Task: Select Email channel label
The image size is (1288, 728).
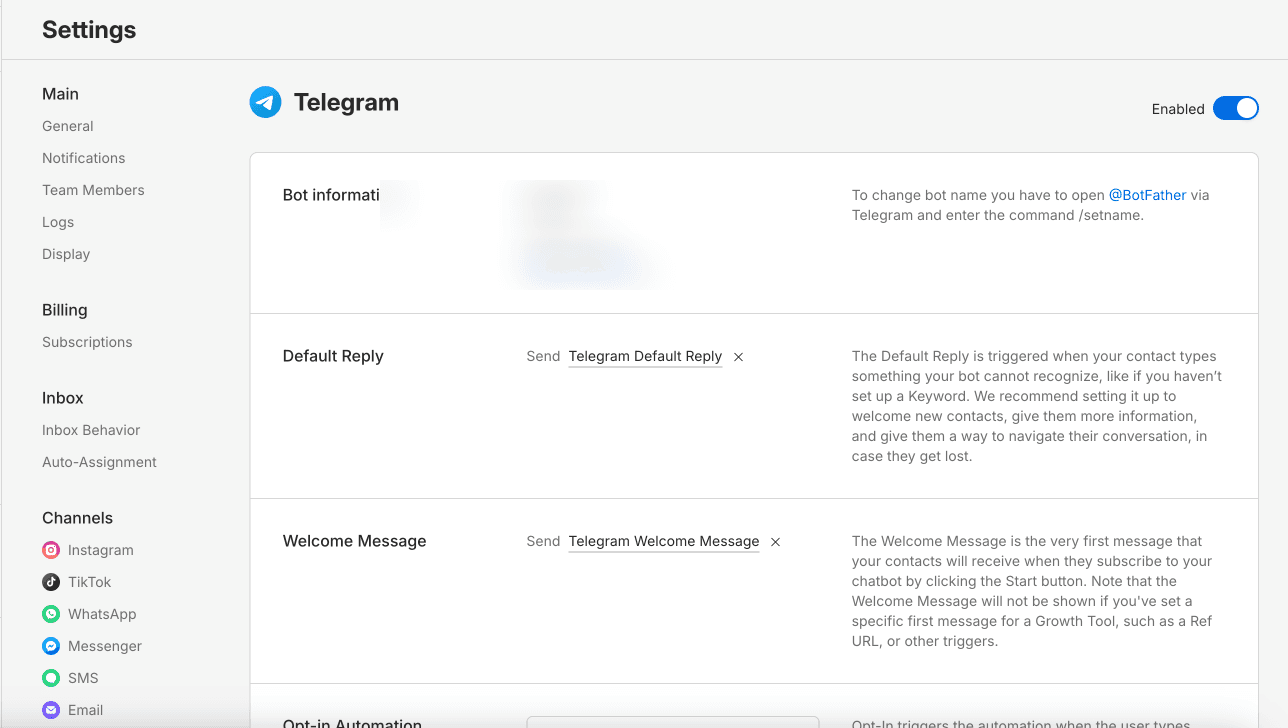Action: click(x=86, y=710)
